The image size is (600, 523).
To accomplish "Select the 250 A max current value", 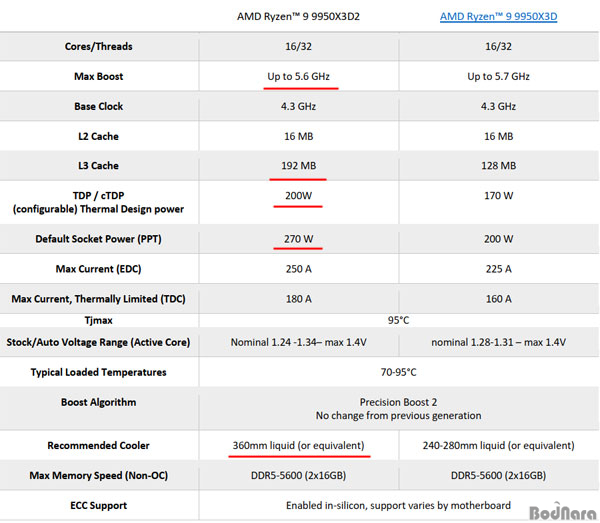I will tap(299, 269).
